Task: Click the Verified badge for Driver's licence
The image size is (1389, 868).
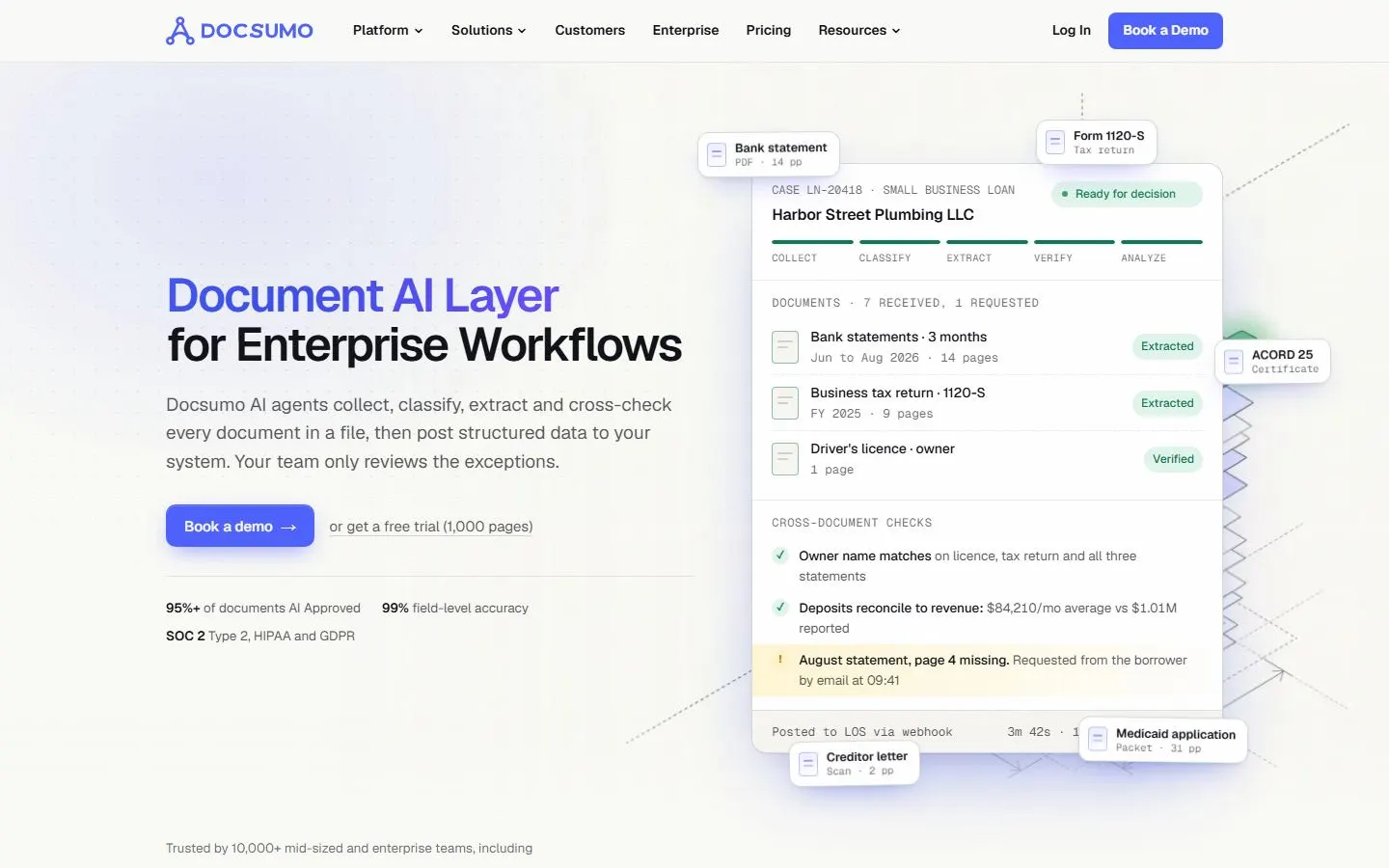Action: [1173, 459]
